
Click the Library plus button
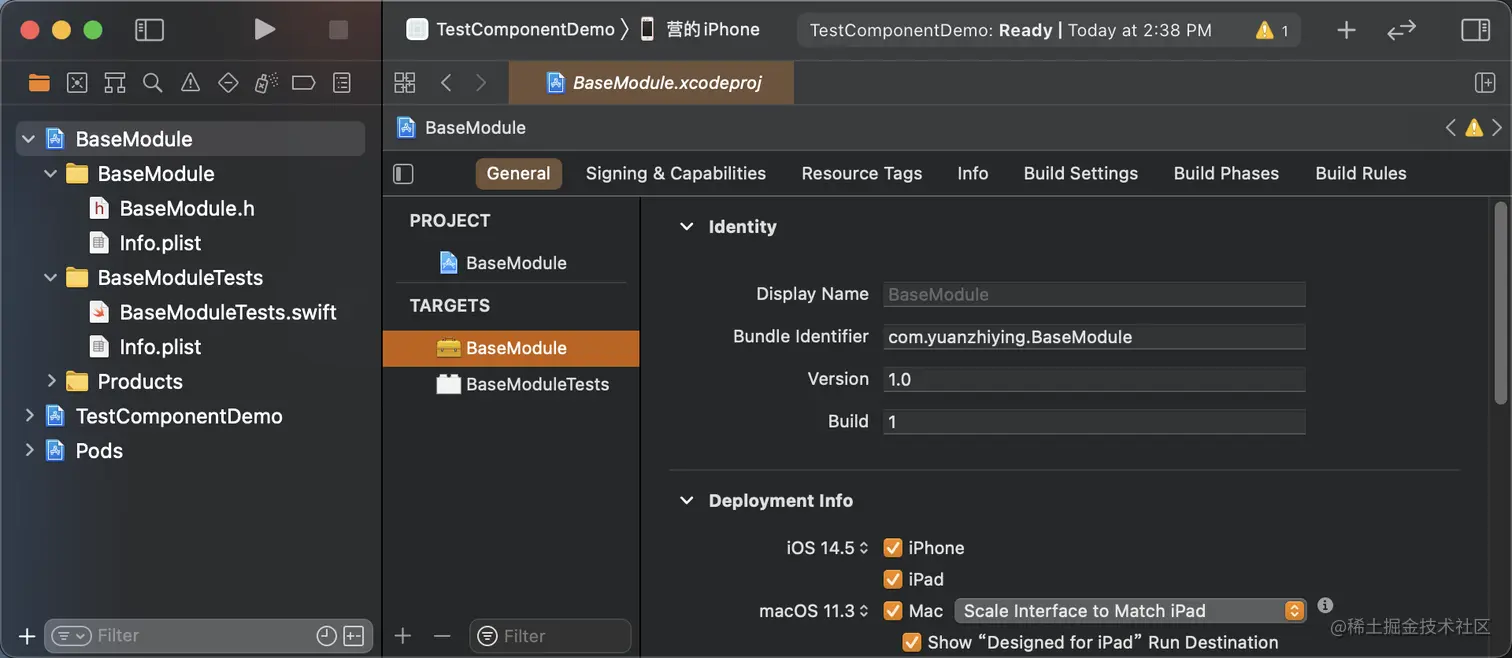tap(1346, 30)
